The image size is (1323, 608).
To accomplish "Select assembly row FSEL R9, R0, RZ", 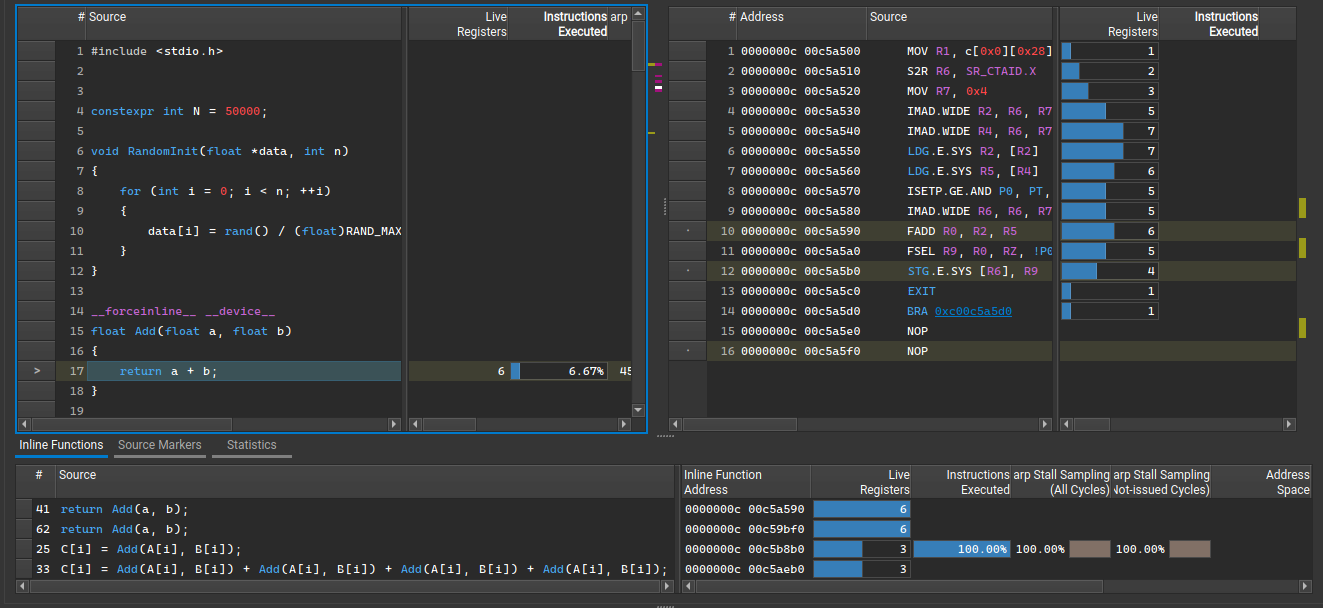I will pyautogui.click(x=879, y=251).
